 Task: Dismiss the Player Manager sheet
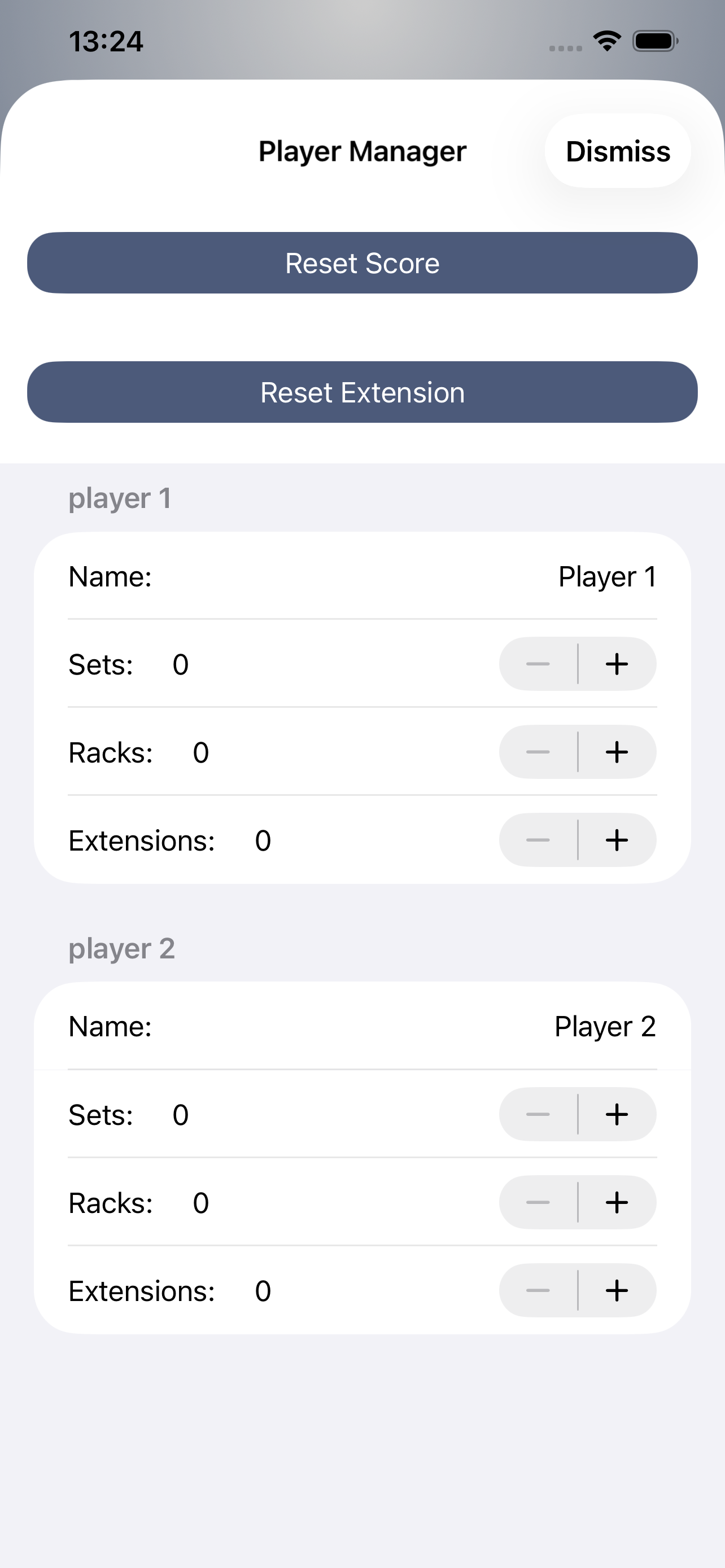[617, 151]
